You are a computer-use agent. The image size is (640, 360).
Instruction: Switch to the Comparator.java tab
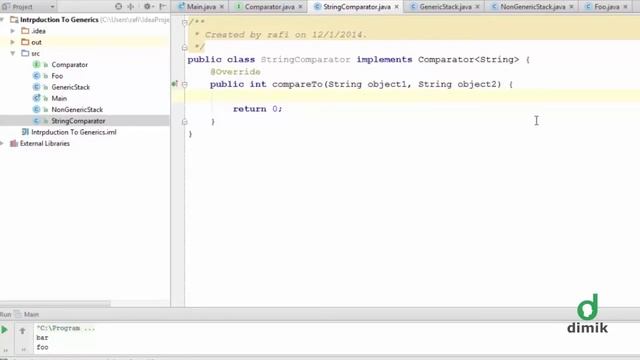pos(269,7)
